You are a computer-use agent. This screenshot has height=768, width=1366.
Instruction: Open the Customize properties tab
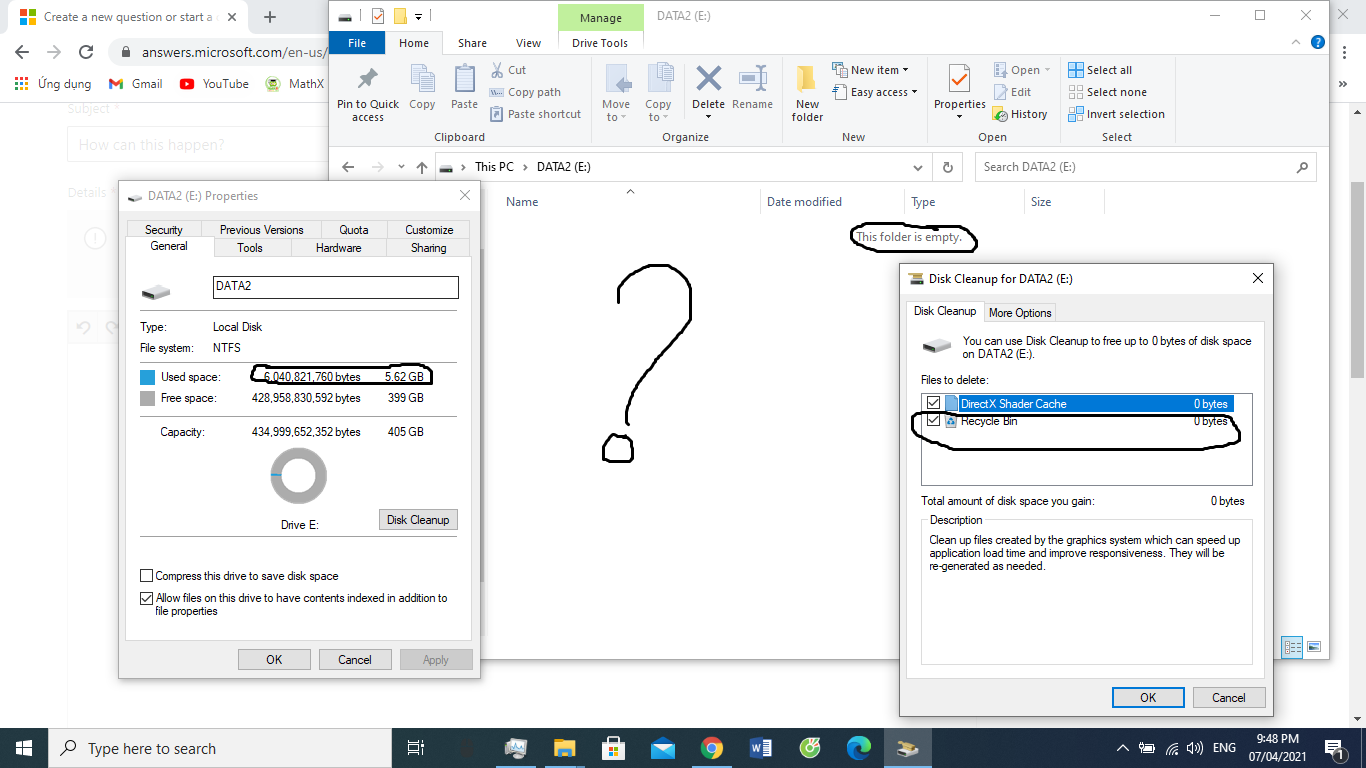(x=429, y=230)
